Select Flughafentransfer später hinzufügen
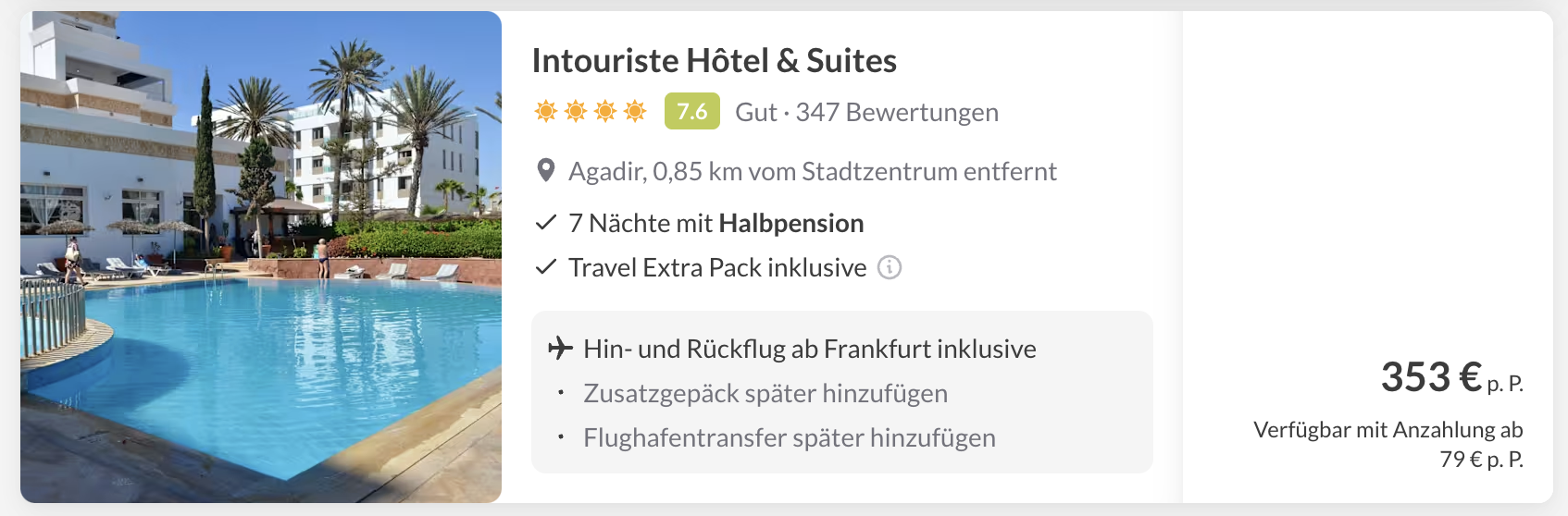 [x=789, y=438]
